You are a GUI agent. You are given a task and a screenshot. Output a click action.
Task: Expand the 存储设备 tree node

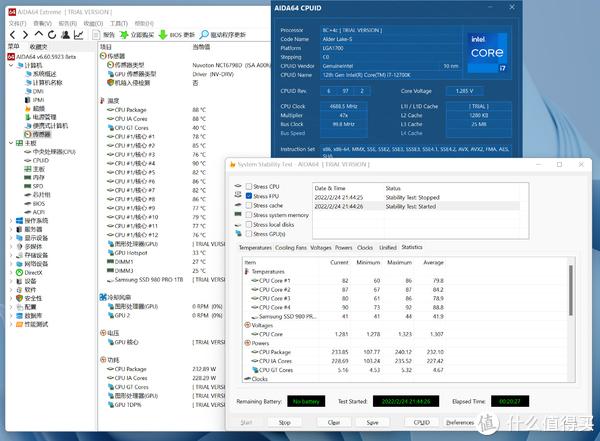[11, 255]
